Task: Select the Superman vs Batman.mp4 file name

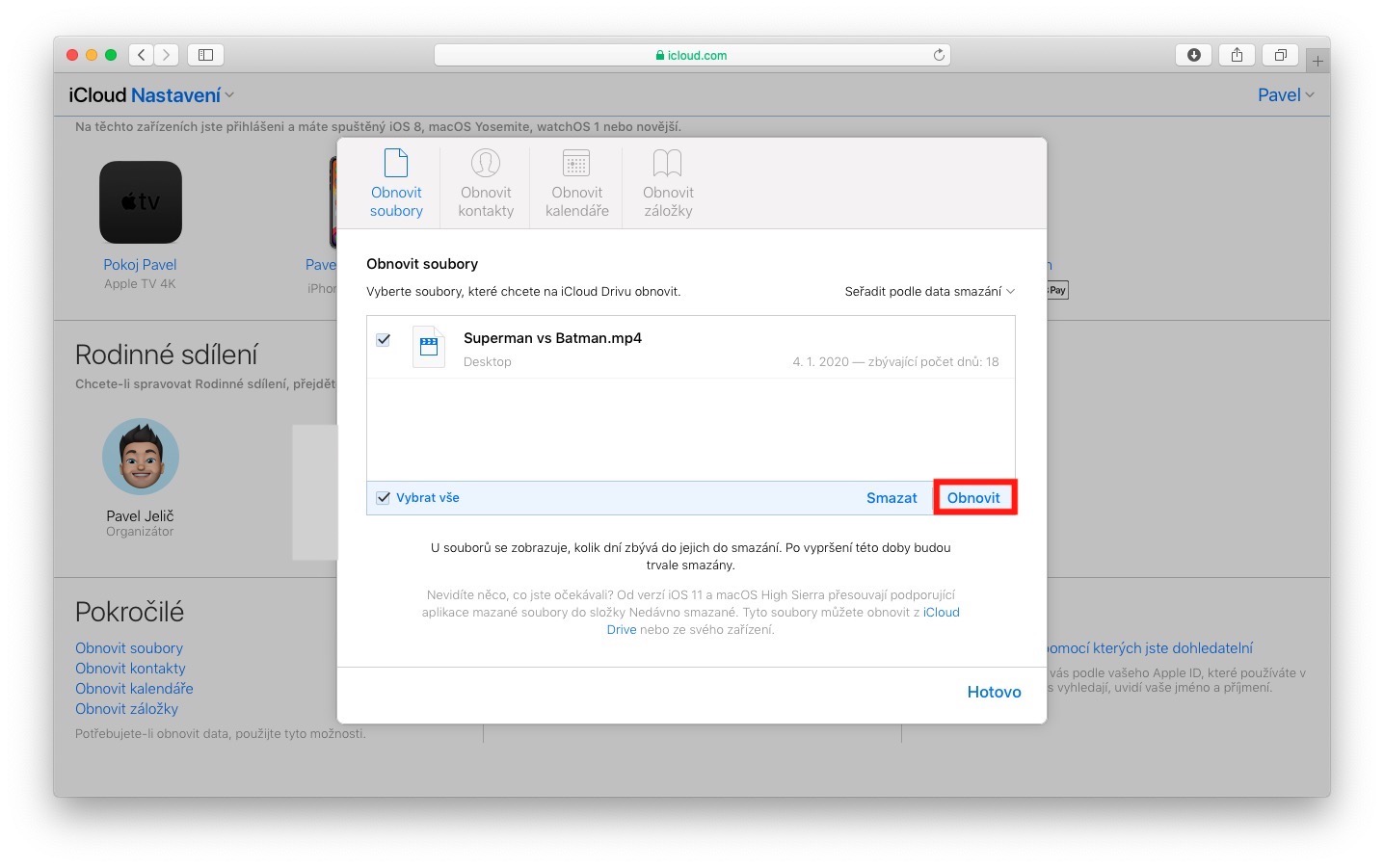Action: (x=552, y=338)
